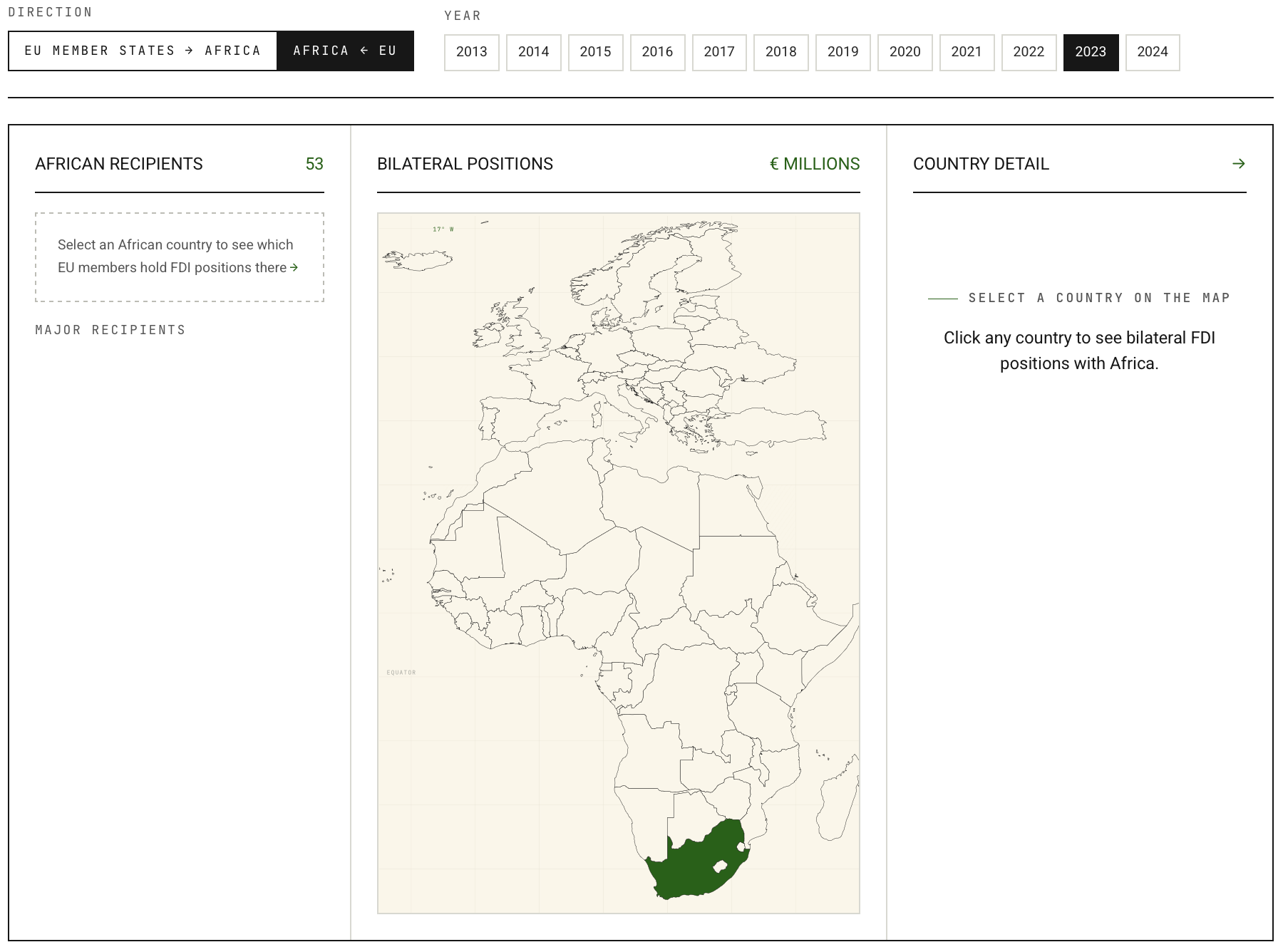
Task: Click the EQUATOR label on the map
Action: 401,672
